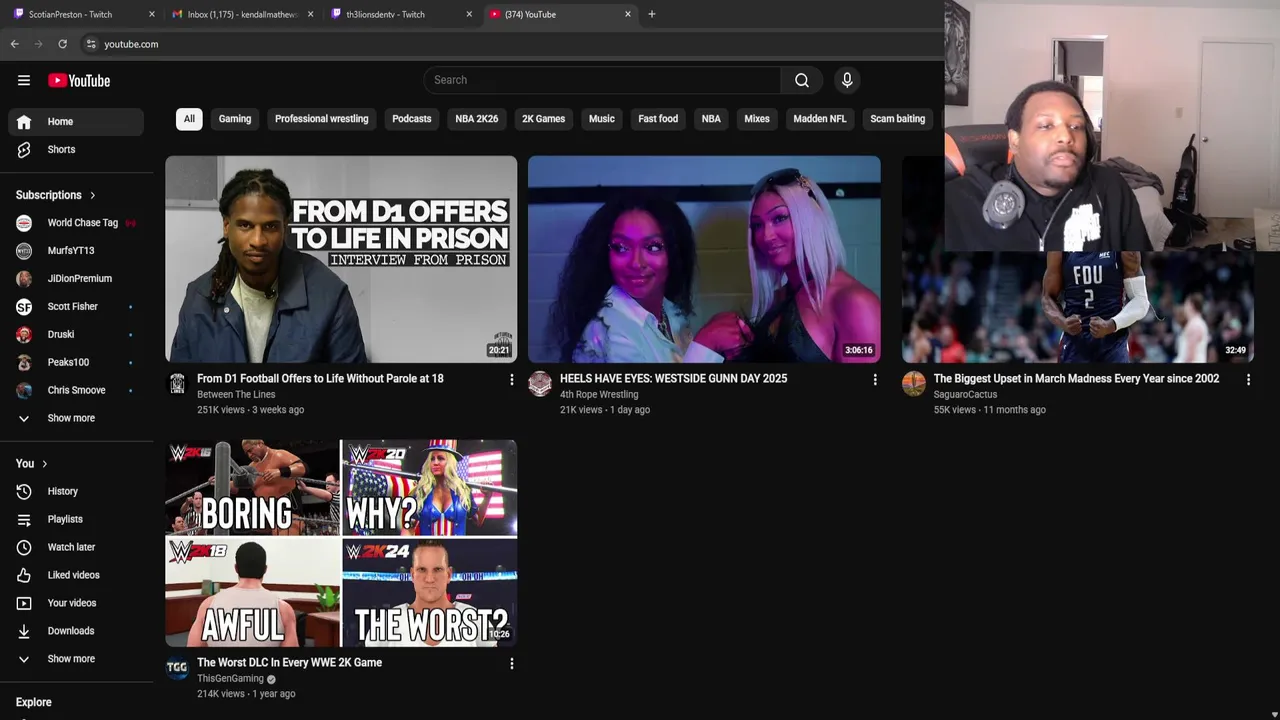Open Playlists in the sidebar
This screenshot has width=1280, height=720.
[76, 519]
